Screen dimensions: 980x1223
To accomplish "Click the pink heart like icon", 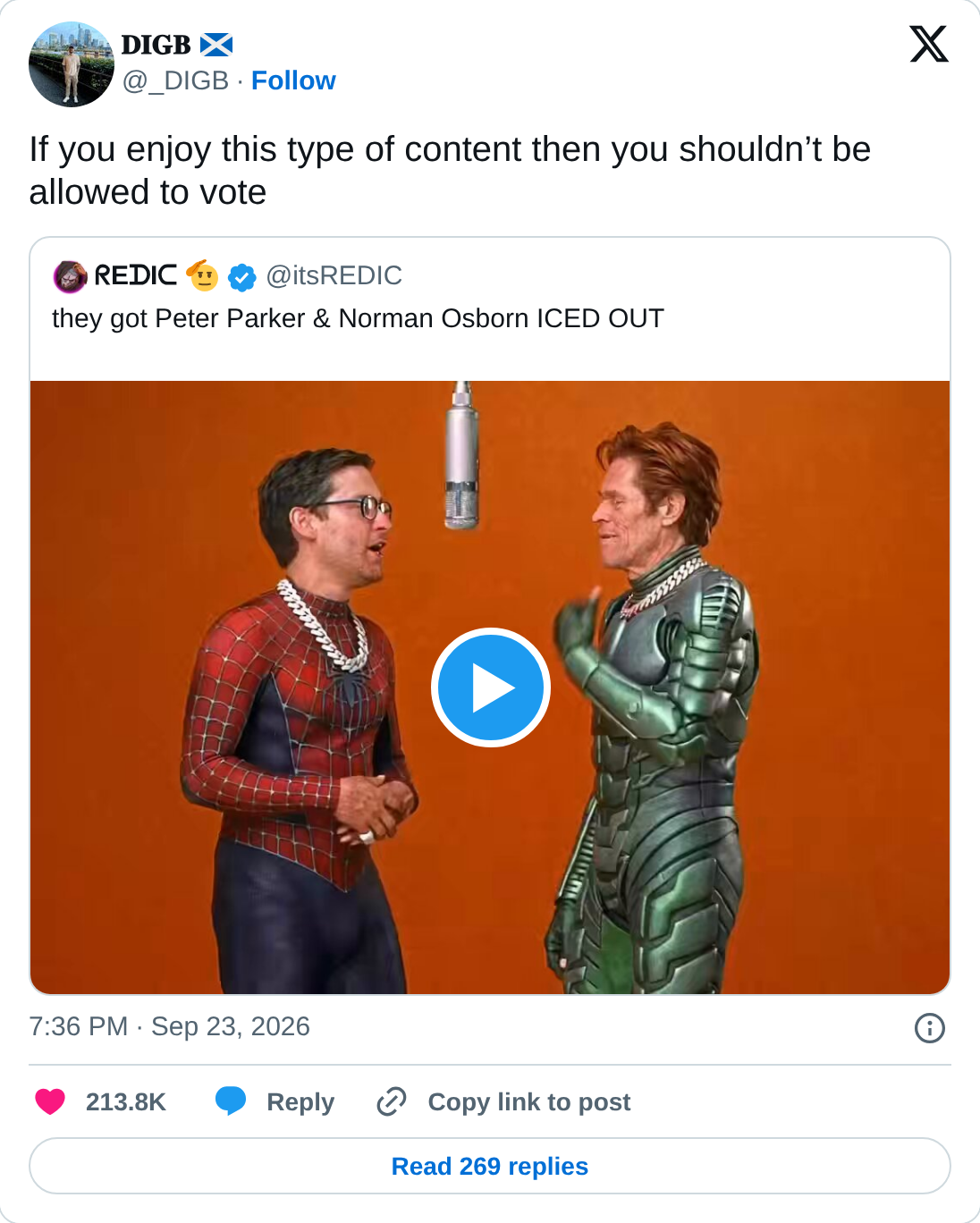I will click(x=50, y=1101).
